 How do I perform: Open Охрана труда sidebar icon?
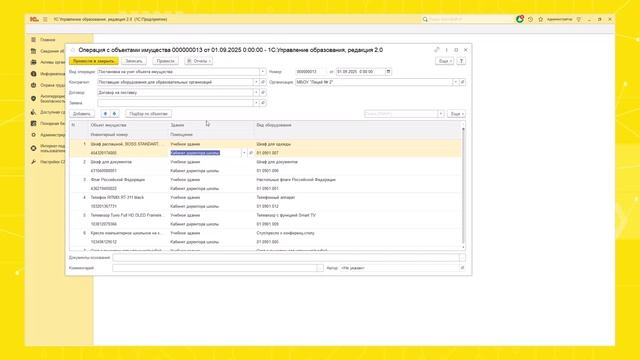[x=33, y=85]
